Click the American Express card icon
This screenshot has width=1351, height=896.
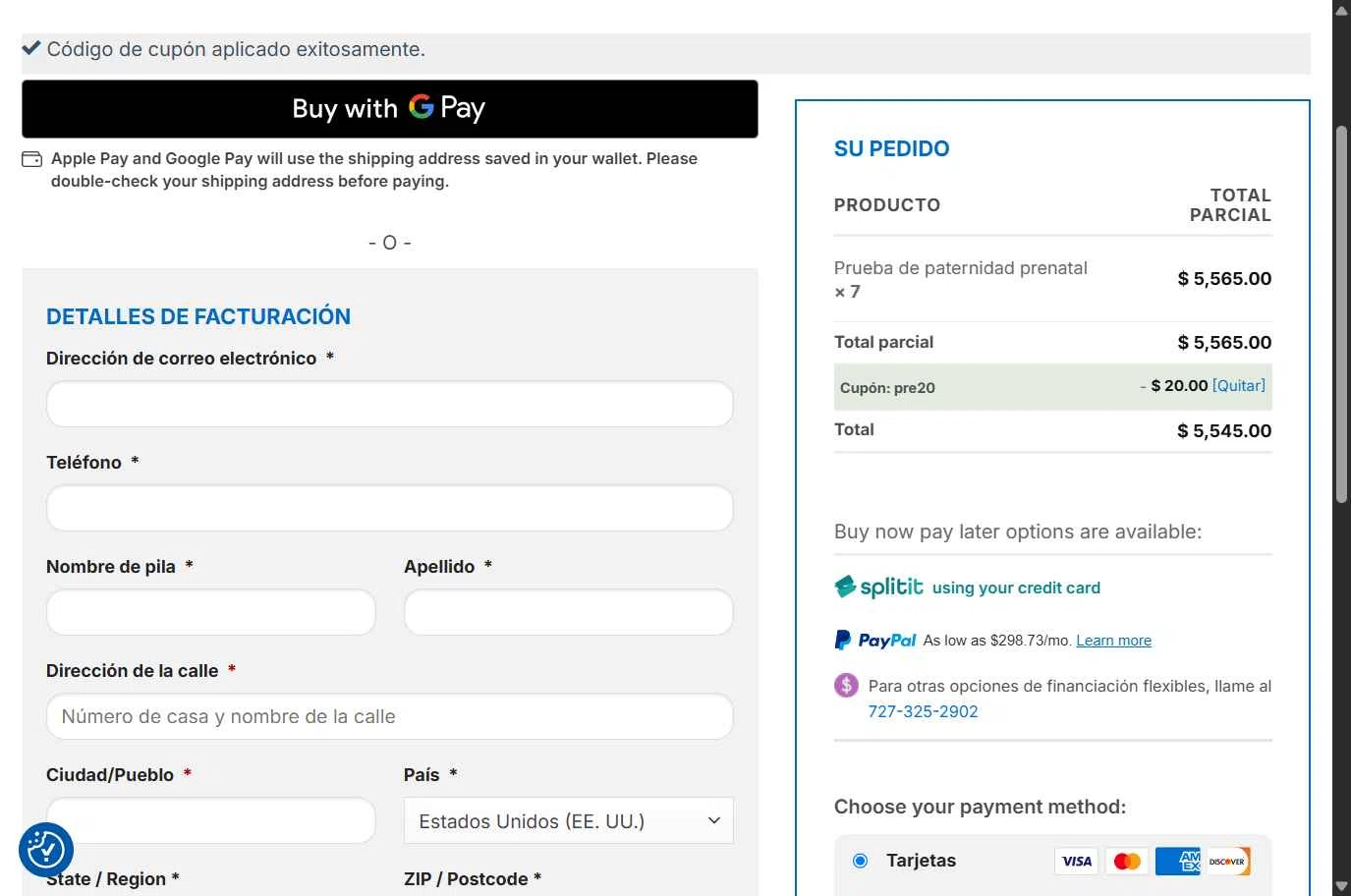tap(1178, 862)
